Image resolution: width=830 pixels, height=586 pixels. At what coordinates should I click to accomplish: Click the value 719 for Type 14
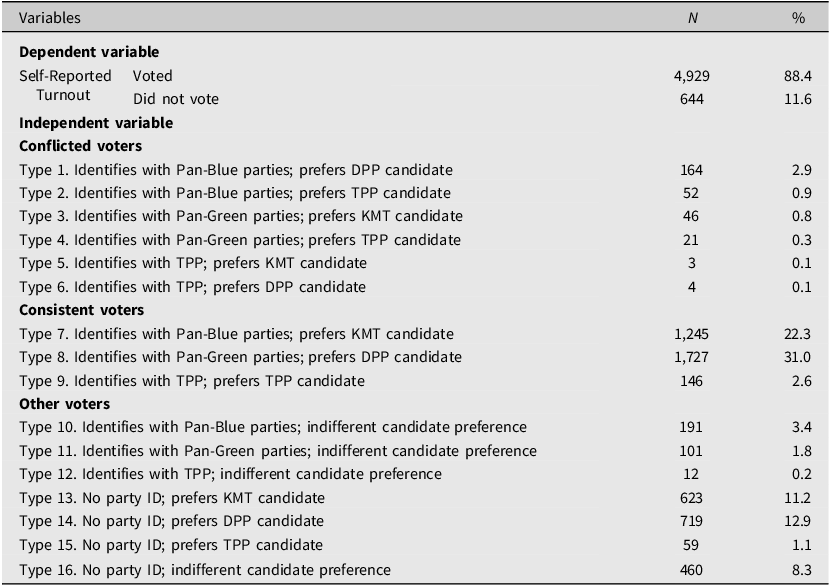coord(691,521)
